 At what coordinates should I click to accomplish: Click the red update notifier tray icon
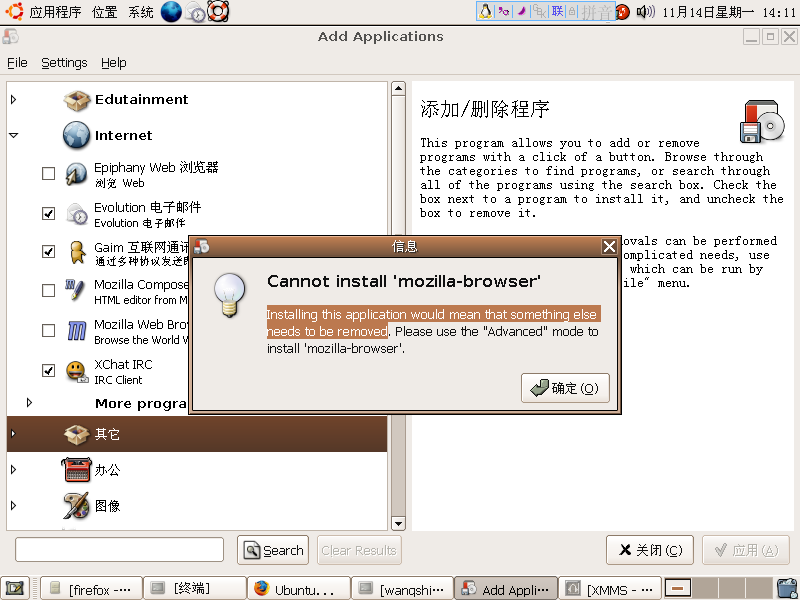point(622,12)
